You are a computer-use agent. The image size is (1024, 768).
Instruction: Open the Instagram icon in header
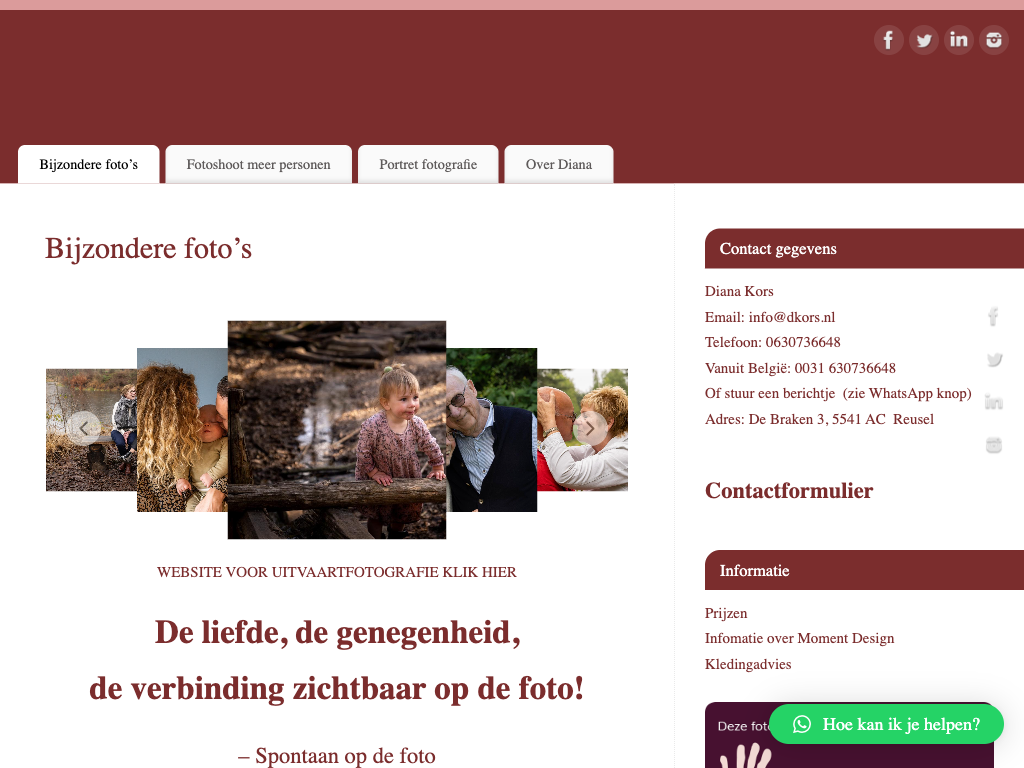point(994,40)
